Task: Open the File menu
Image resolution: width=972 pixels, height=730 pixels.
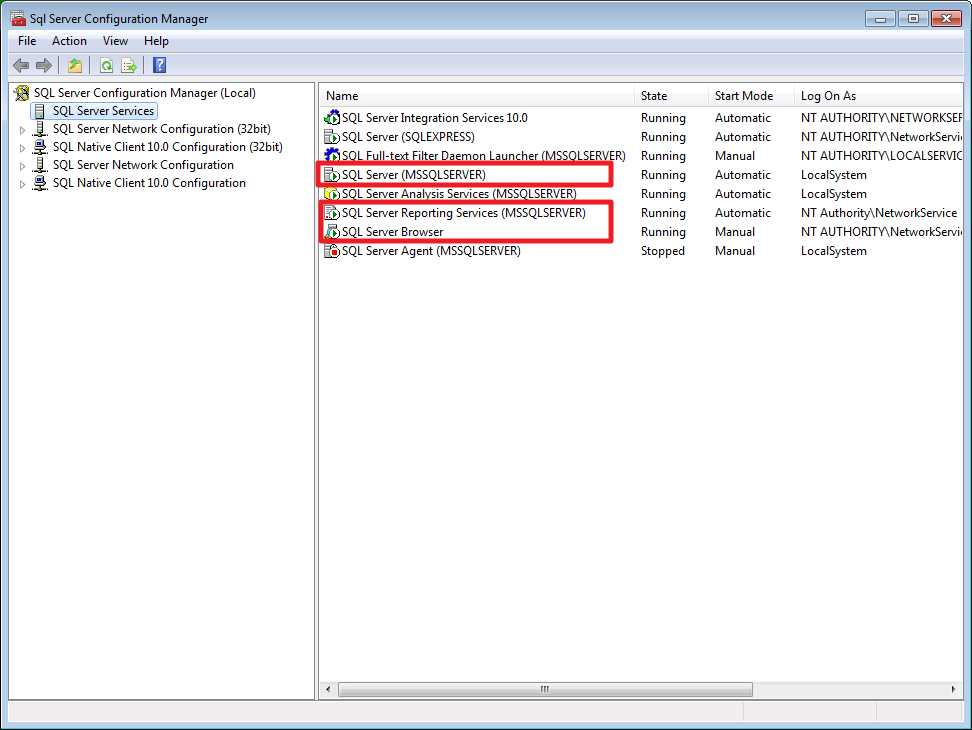Action: coord(27,41)
